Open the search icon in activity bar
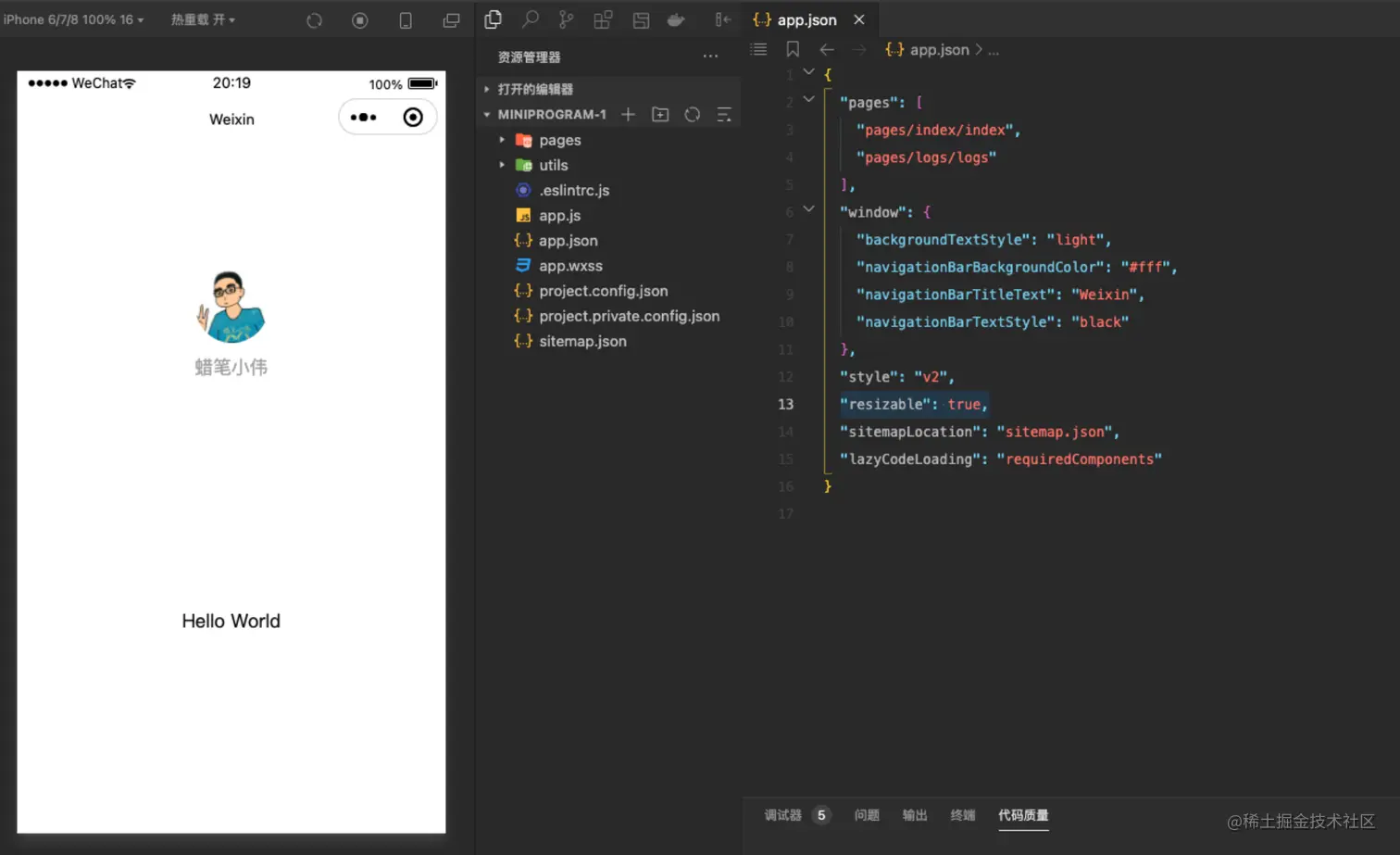Image resolution: width=1400 pixels, height=855 pixels. 530,19
